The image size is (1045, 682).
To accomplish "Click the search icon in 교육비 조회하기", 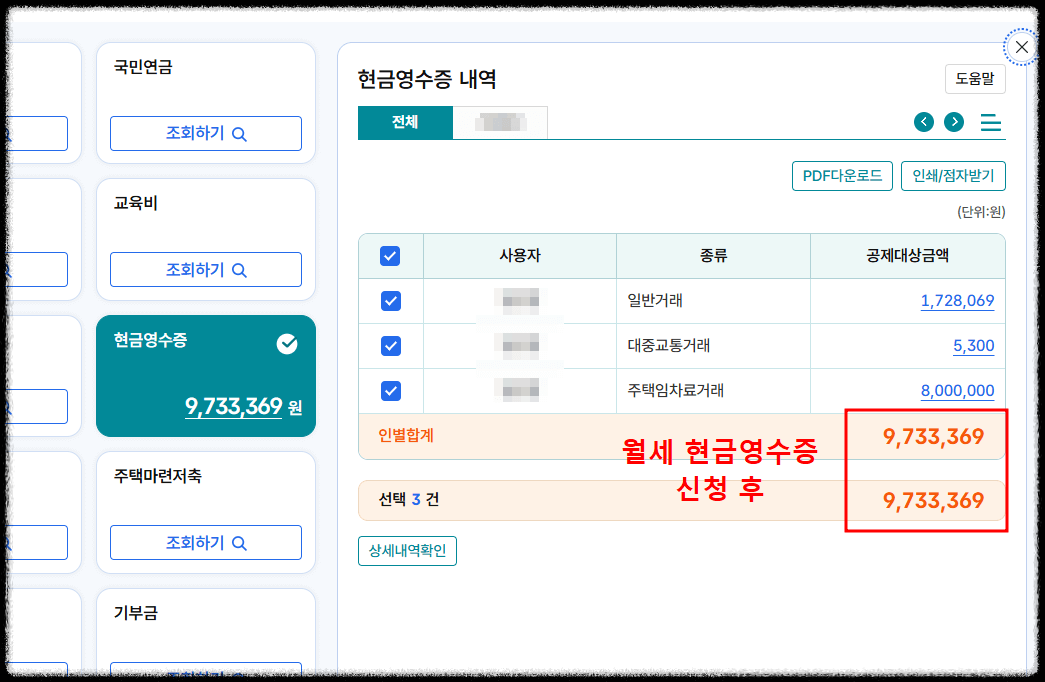I will (239, 269).
